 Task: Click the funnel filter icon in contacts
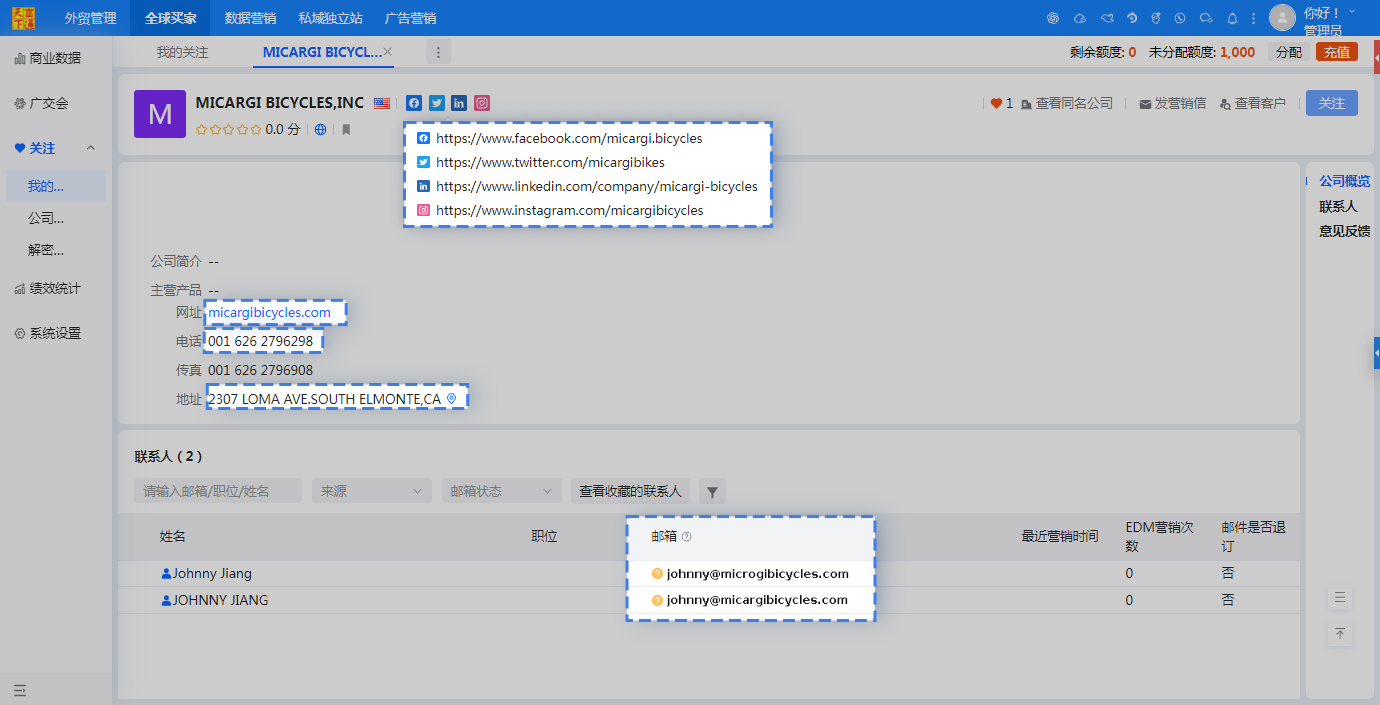[x=712, y=491]
